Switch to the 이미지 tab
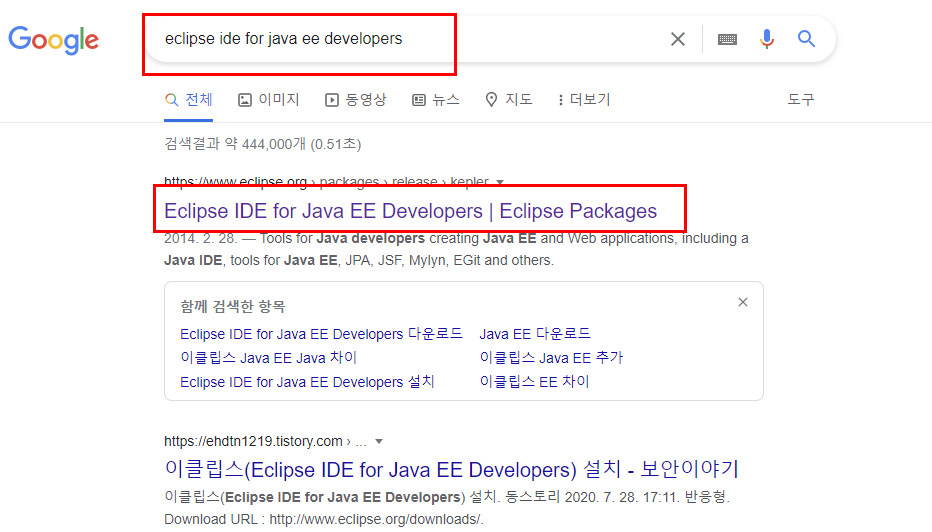This screenshot has width=932, height=532. coord(269,99)
